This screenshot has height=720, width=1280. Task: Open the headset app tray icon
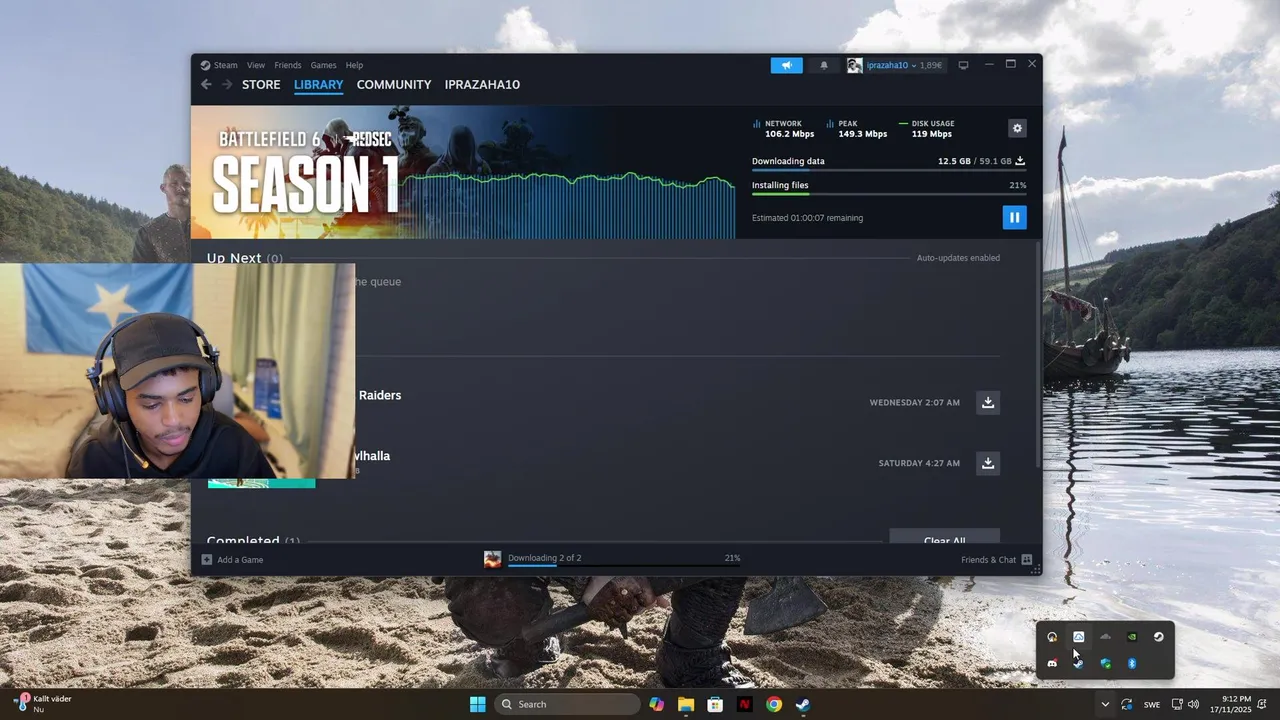[x=1052, y=637]
